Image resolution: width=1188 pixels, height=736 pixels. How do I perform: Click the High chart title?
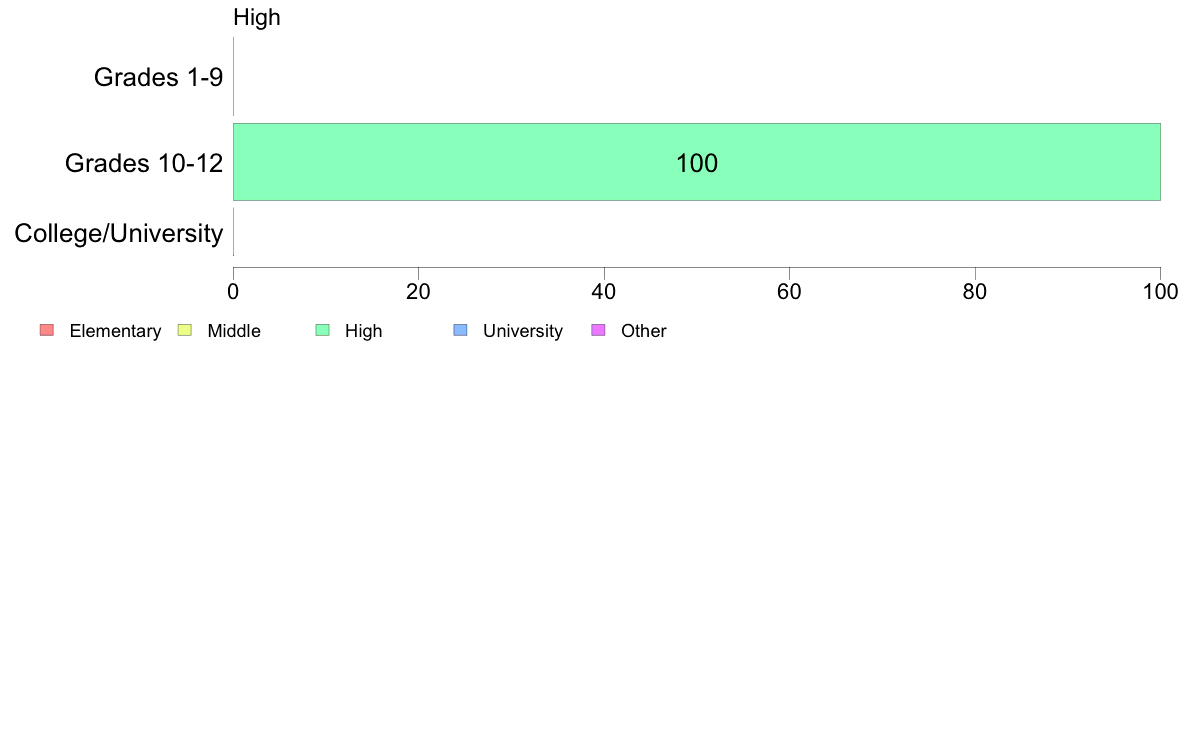click(x=257, y=17)
